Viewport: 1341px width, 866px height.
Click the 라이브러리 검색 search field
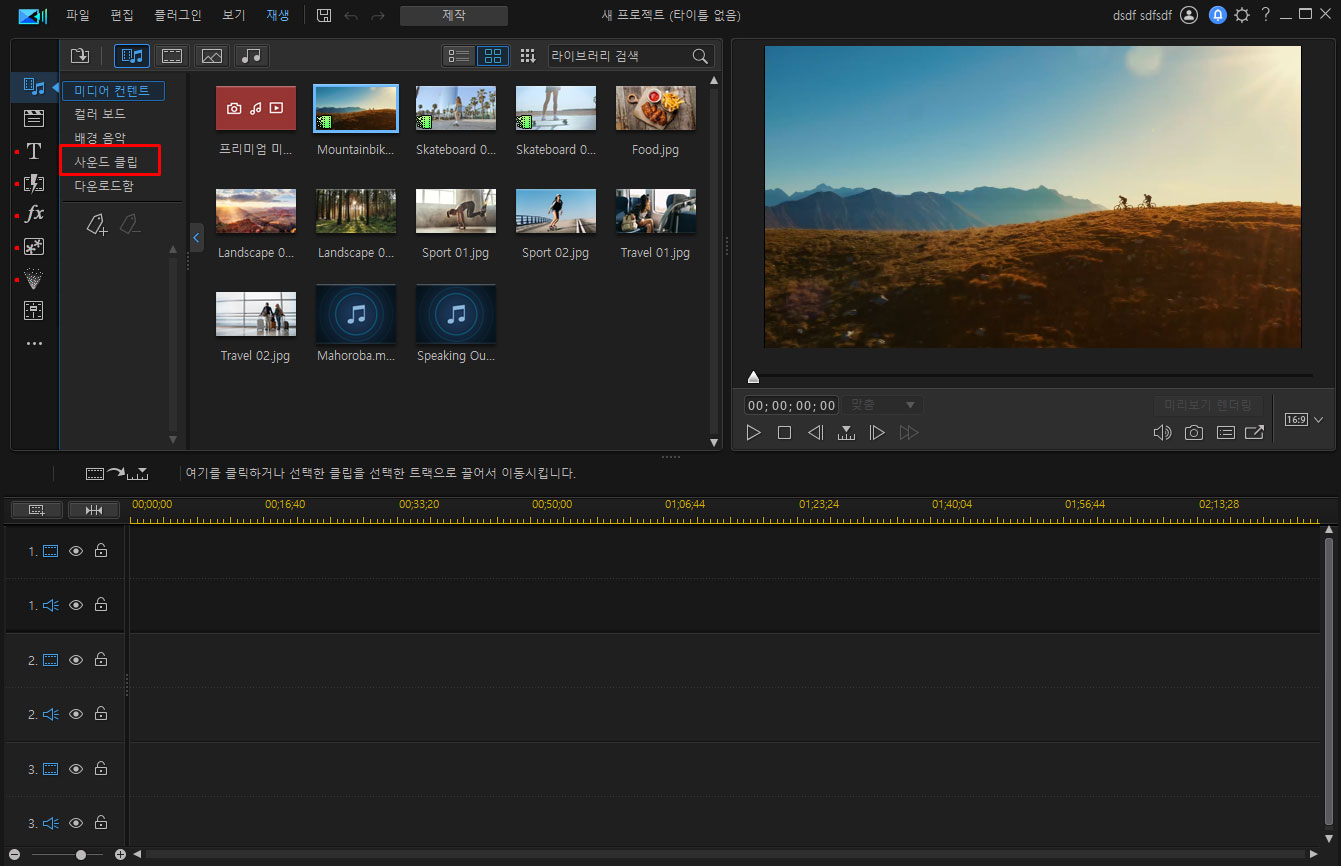click(x=618, y=56)
